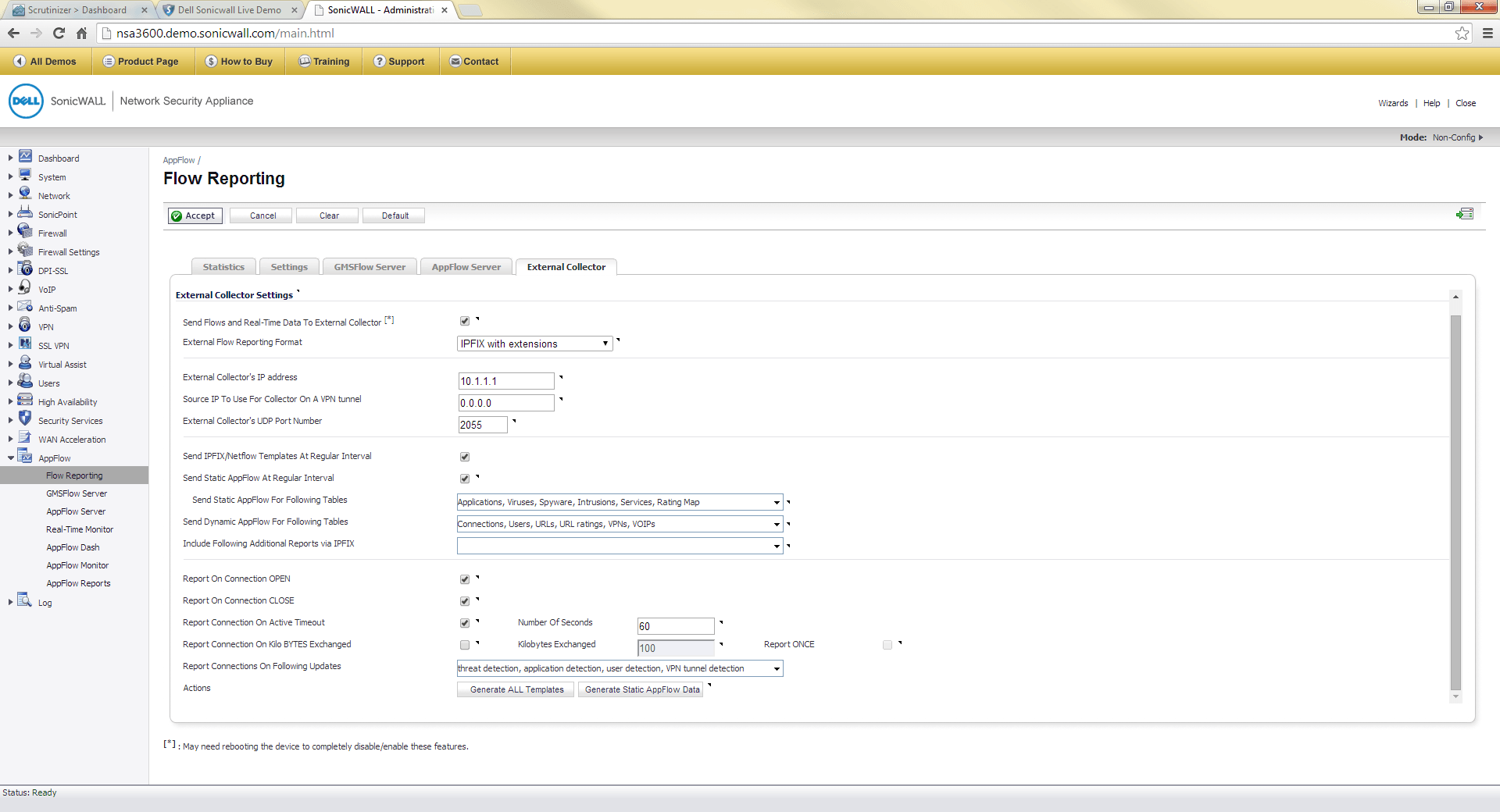The width and height of the screenshot is (1500, 812).
Task: Click the SSL VPN icon
Action: (x=25, y=344)
